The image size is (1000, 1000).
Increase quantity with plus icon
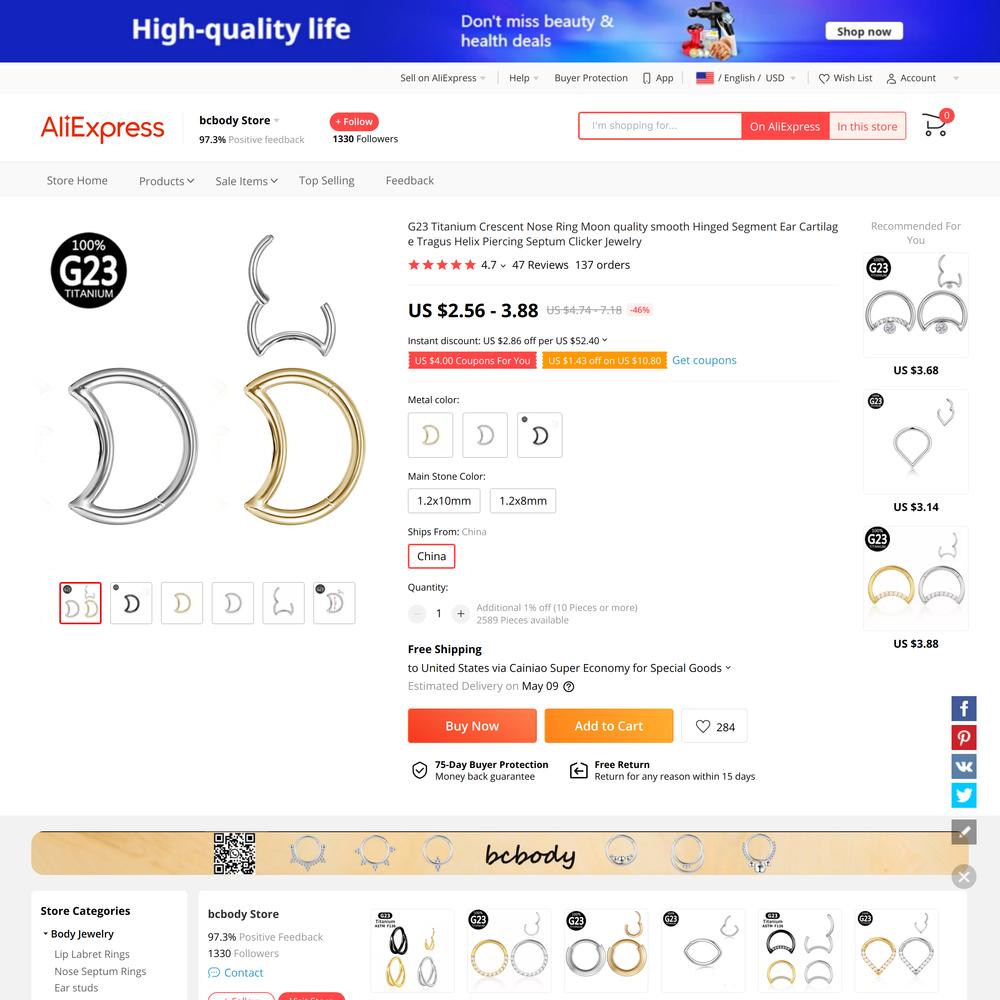460,614
